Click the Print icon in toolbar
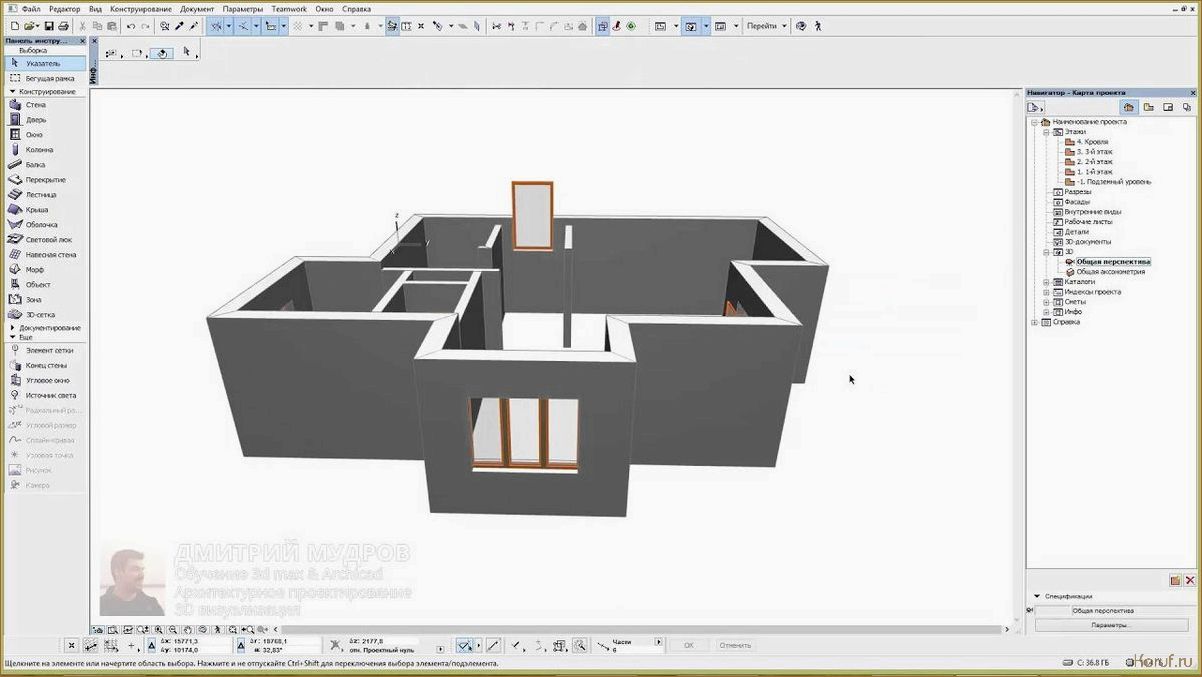Viewport: 1202px width, 677px height. [64, 26]
